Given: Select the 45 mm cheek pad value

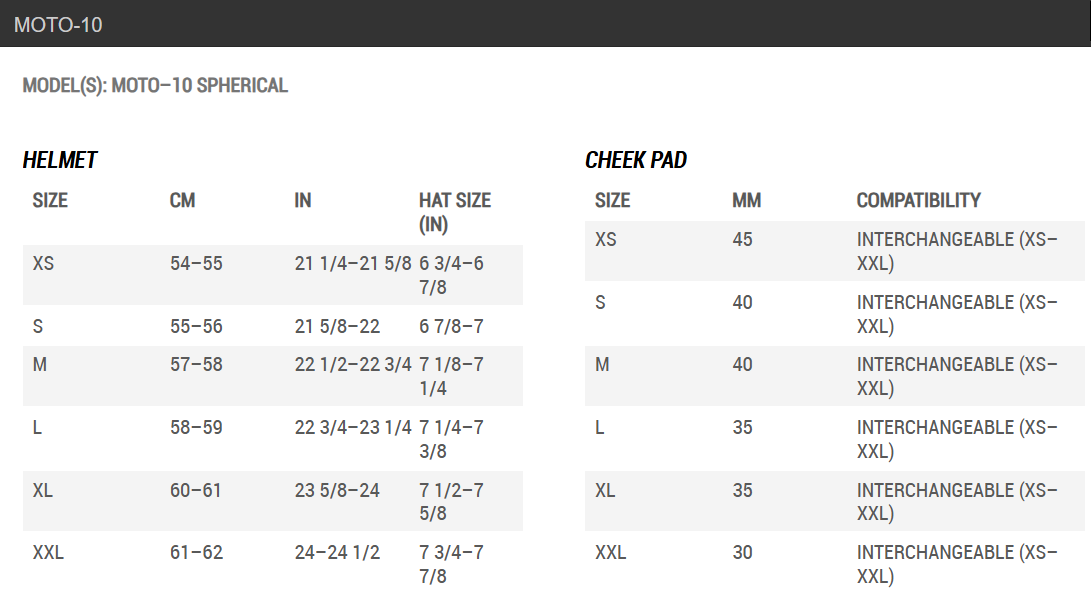Looking at the screenshot, I should pos(742,240).
